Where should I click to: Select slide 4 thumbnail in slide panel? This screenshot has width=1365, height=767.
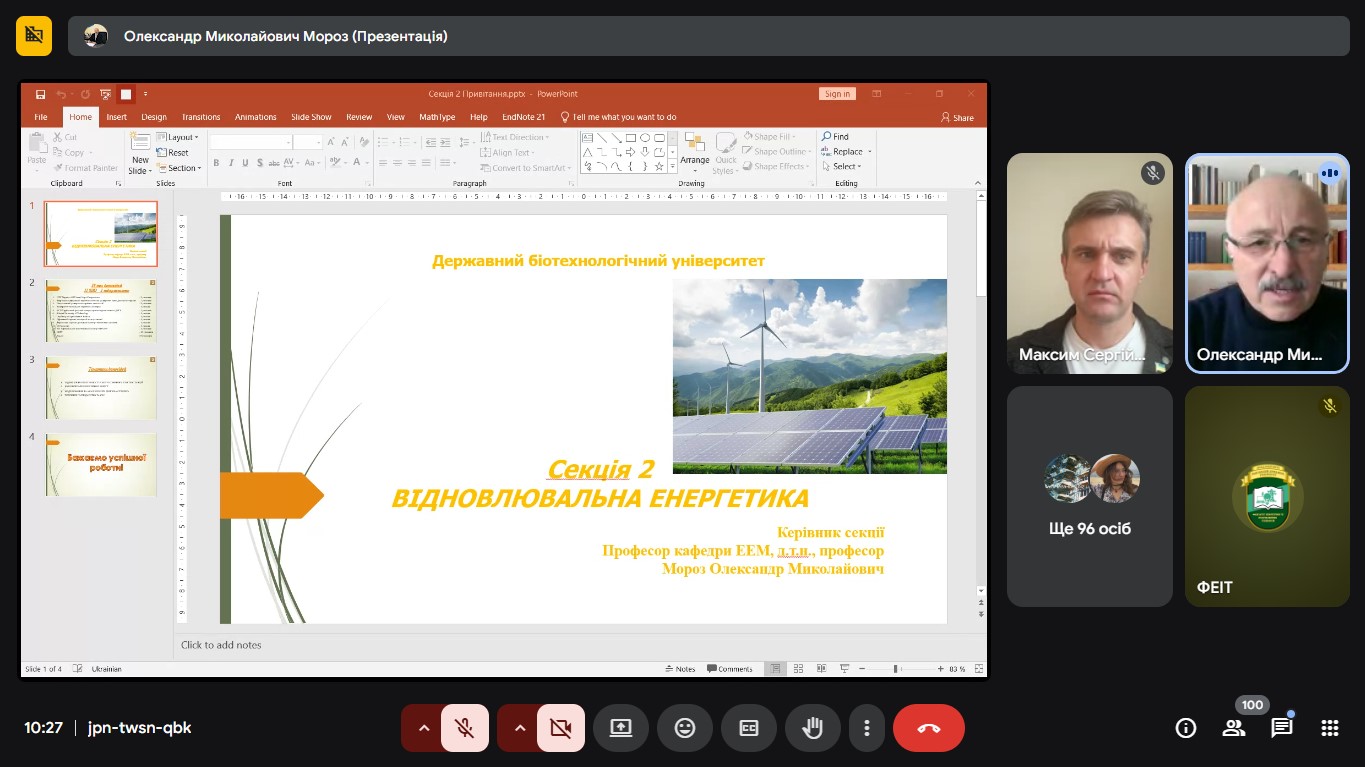click(x=101, y=464)
